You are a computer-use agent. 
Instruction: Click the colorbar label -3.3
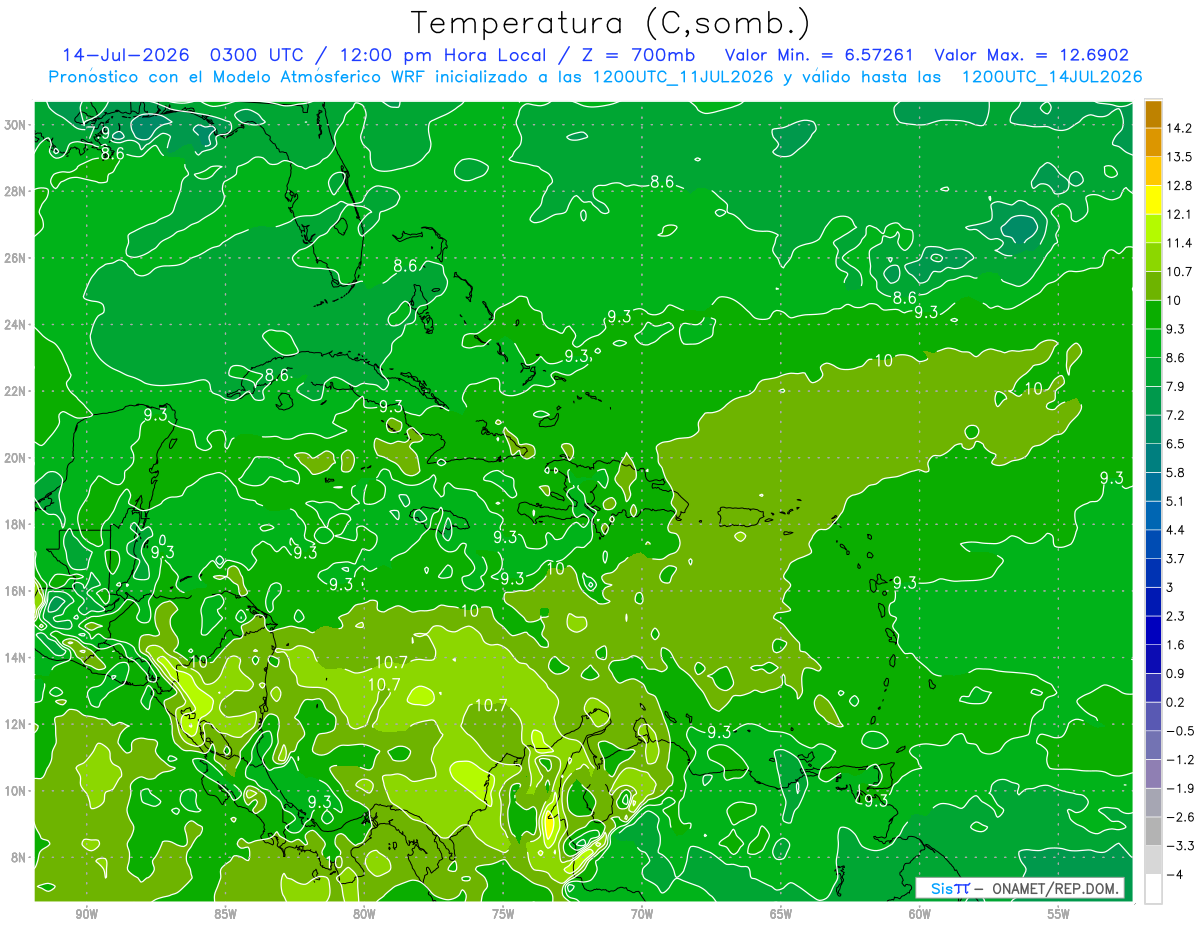tap(1180, 845)
